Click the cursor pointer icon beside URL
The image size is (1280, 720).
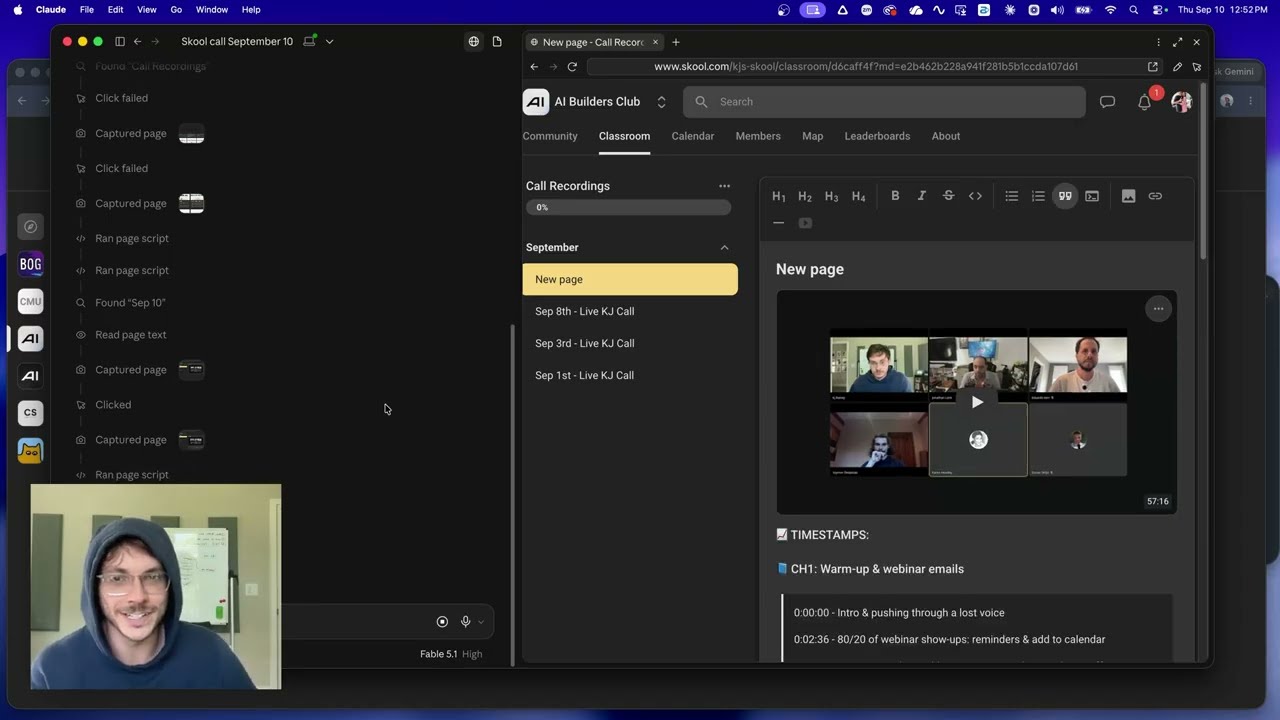click(x=1197, y=67)
